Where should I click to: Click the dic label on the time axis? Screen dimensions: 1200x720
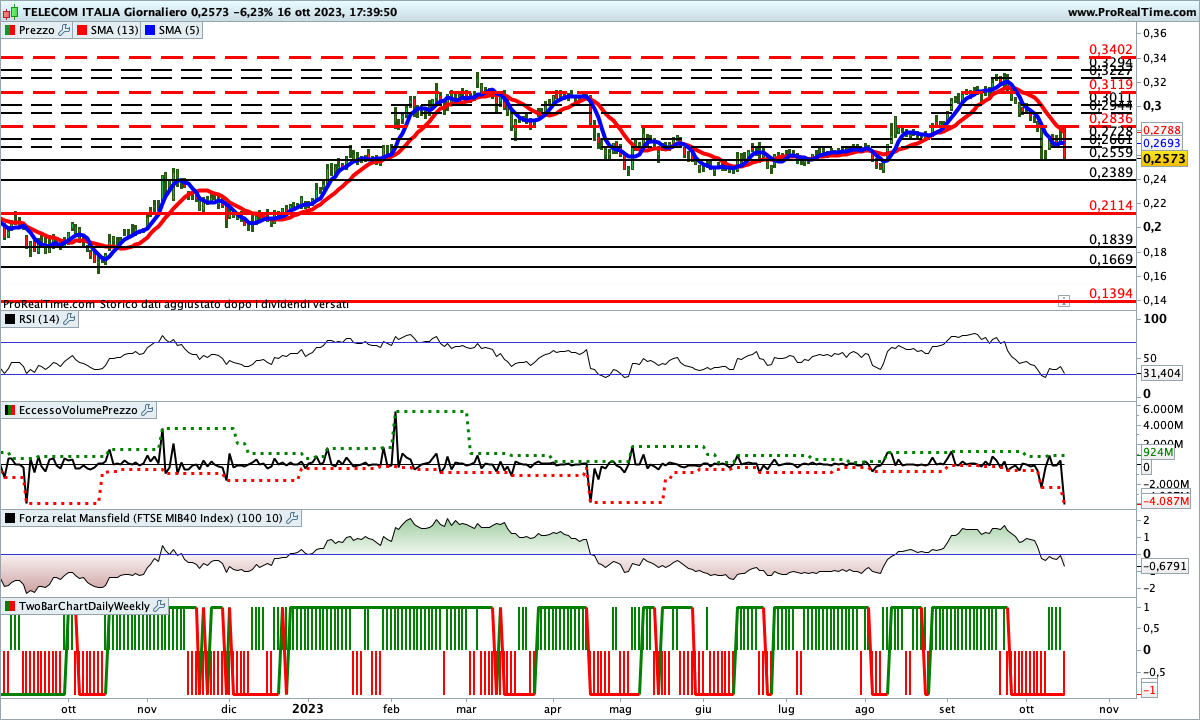(x=229, y=708)
